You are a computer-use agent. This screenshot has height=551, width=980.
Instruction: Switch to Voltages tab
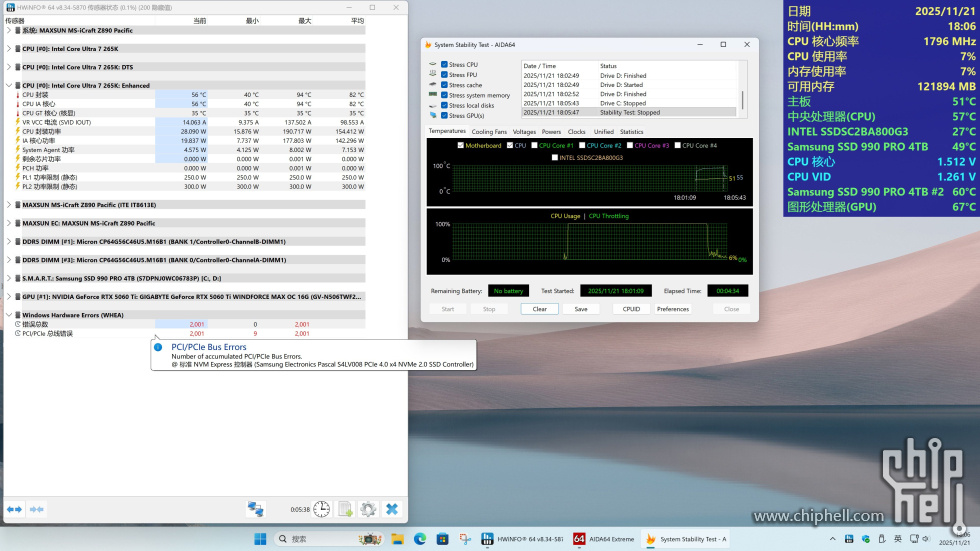[x=524, y=132]
